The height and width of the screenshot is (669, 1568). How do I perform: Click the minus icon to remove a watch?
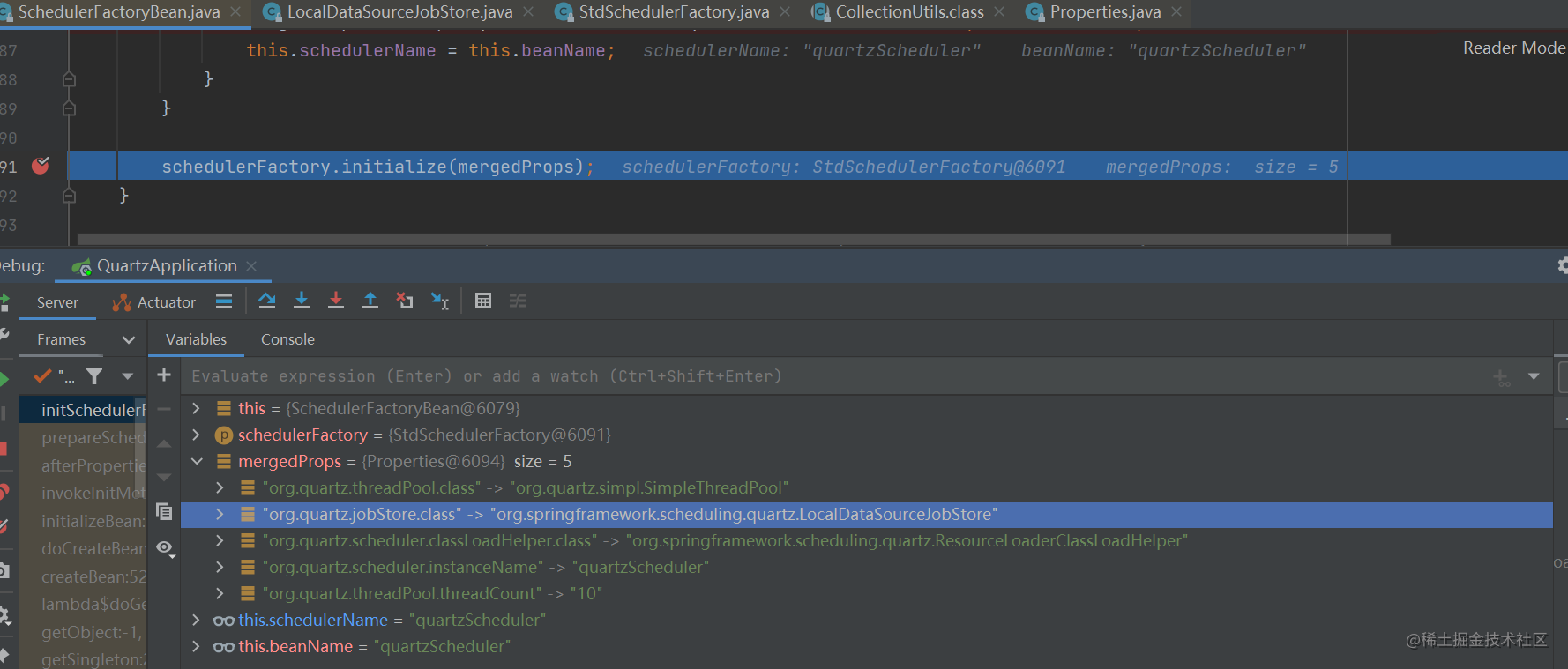[164, 409]
